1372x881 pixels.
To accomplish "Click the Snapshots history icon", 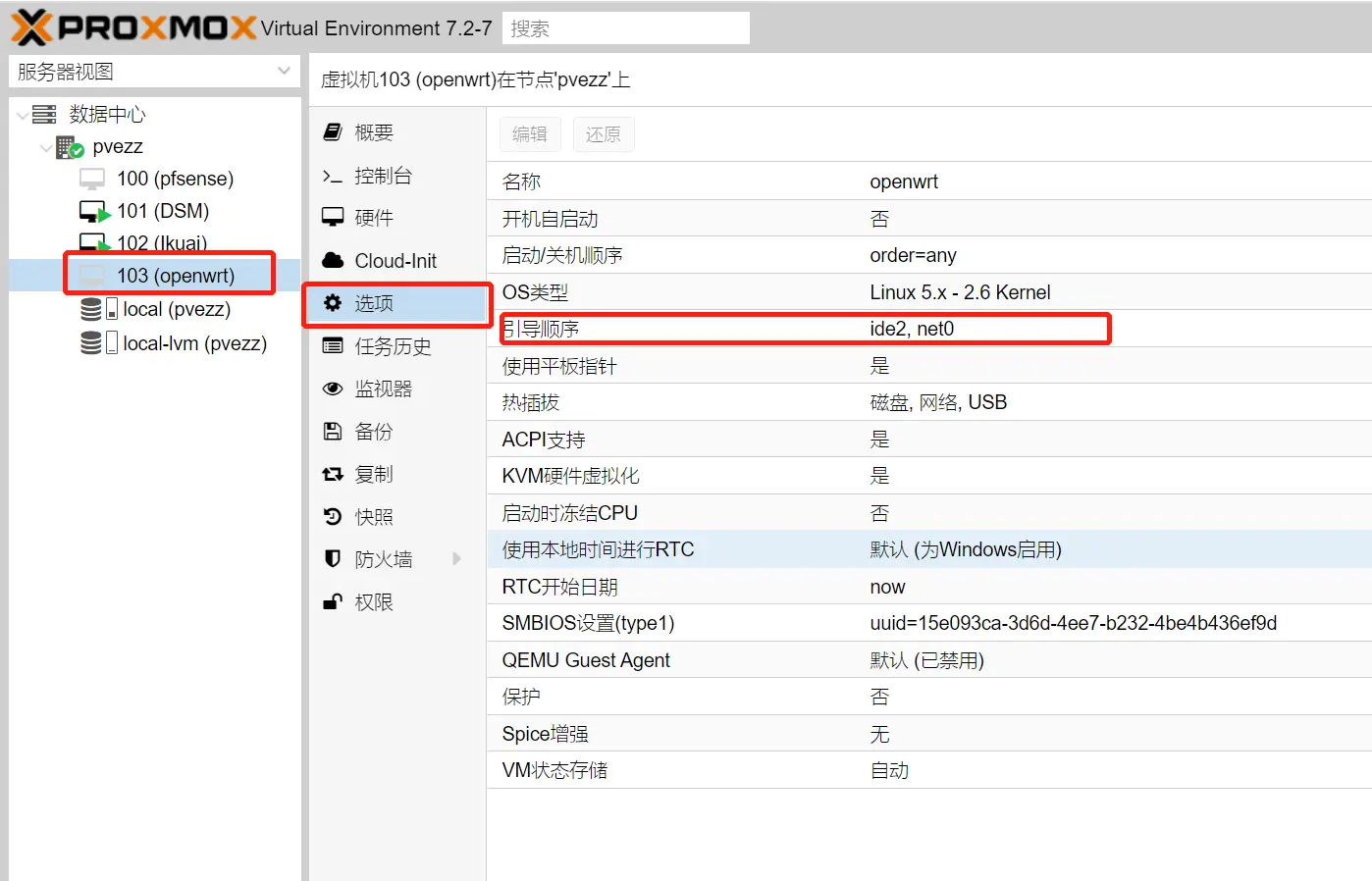I will 333,516.
